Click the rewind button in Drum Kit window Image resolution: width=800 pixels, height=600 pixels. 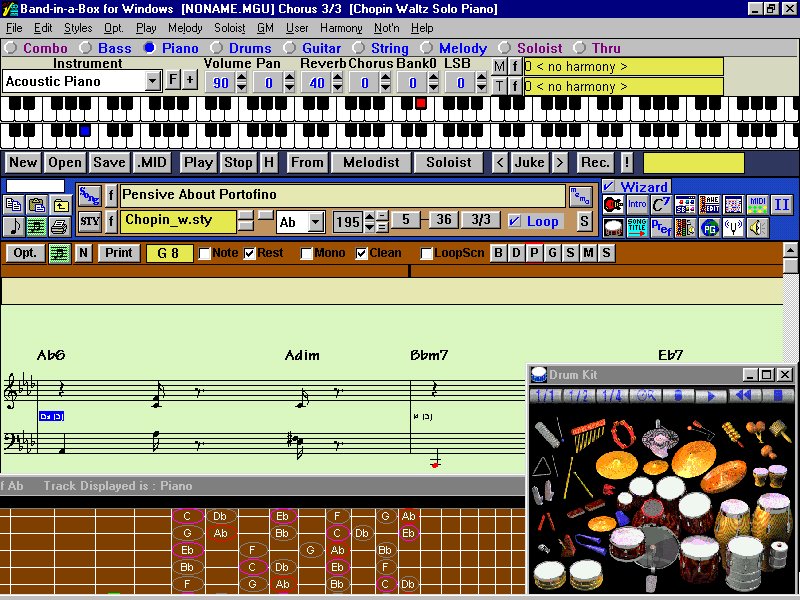[743, 396]
